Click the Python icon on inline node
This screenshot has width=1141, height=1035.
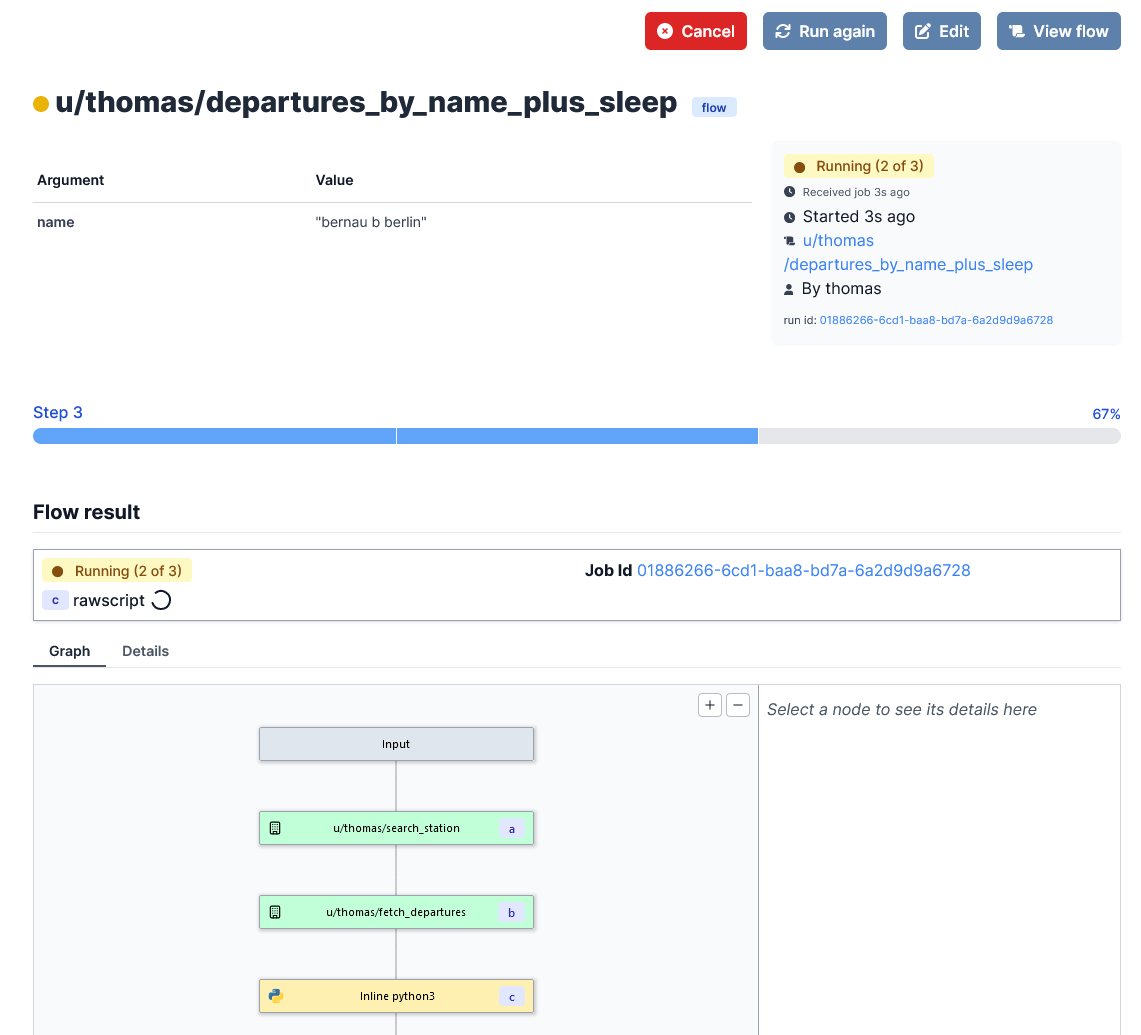276,996
